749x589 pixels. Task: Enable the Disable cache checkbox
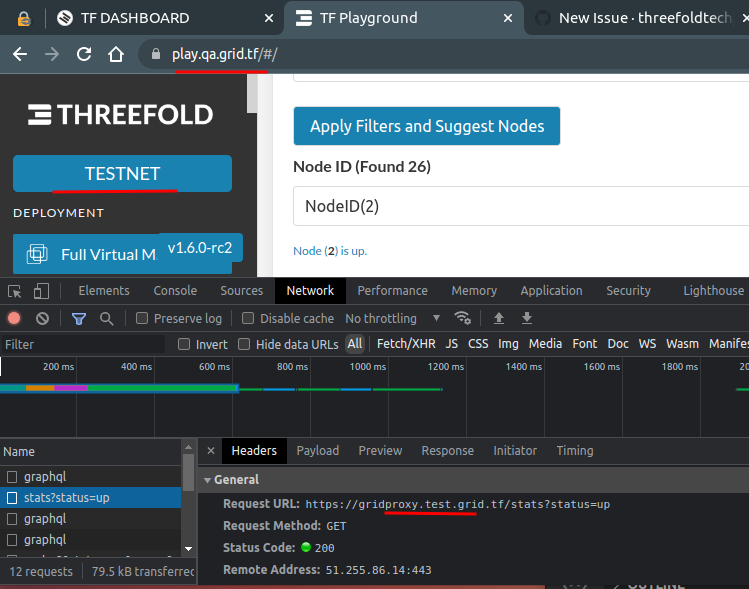(x=248, y=318)
